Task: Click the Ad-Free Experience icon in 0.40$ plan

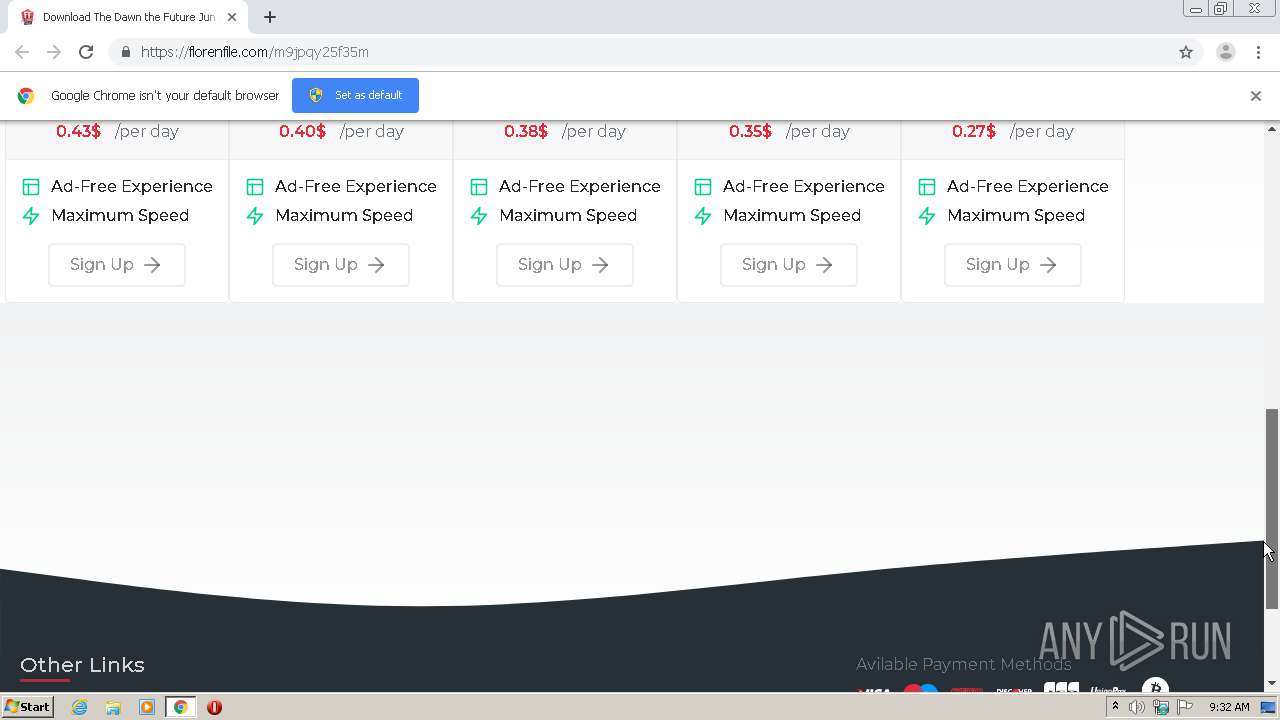Action: [255, 187]
